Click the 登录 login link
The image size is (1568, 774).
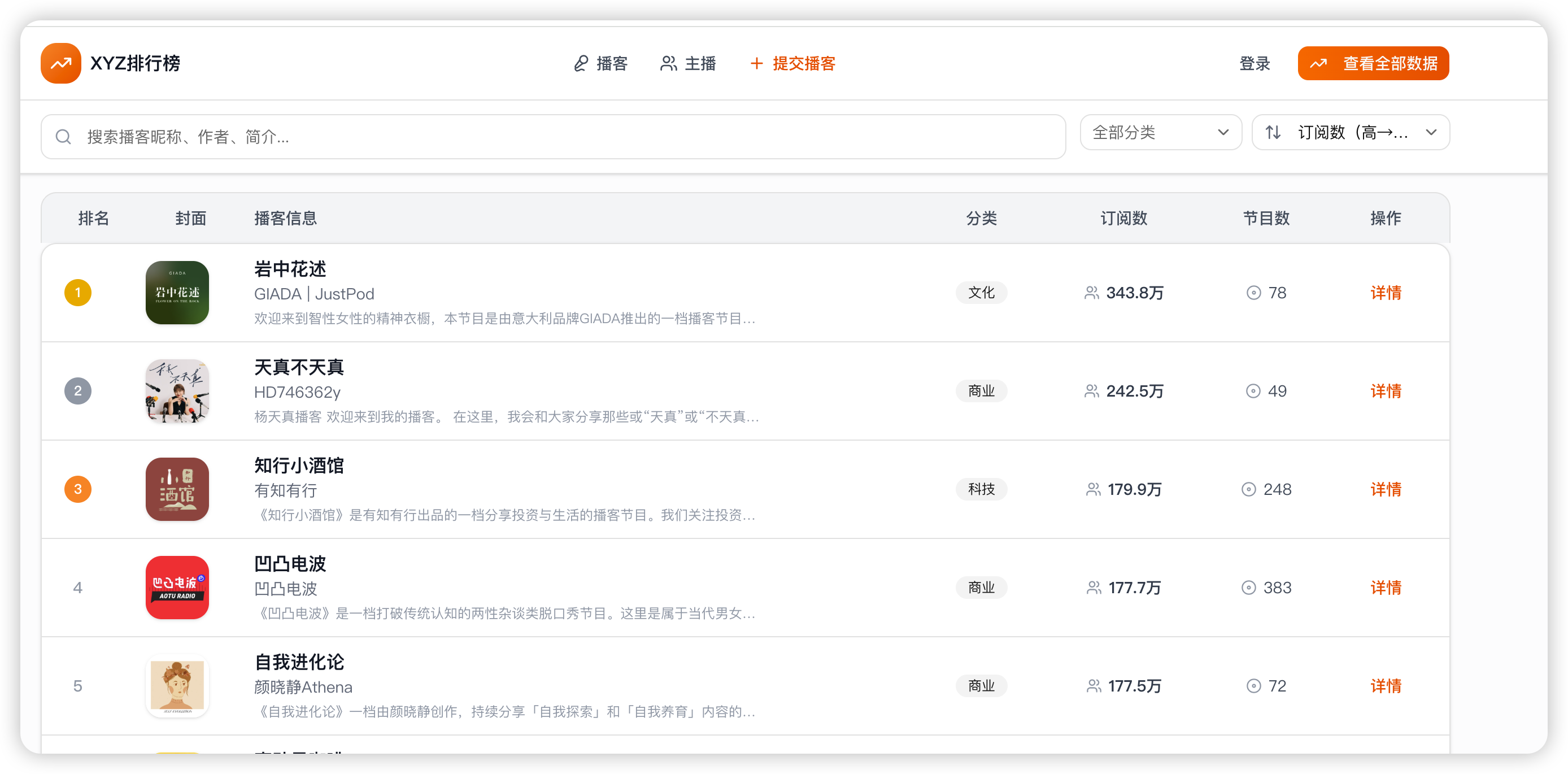(x=1255, y=63)
